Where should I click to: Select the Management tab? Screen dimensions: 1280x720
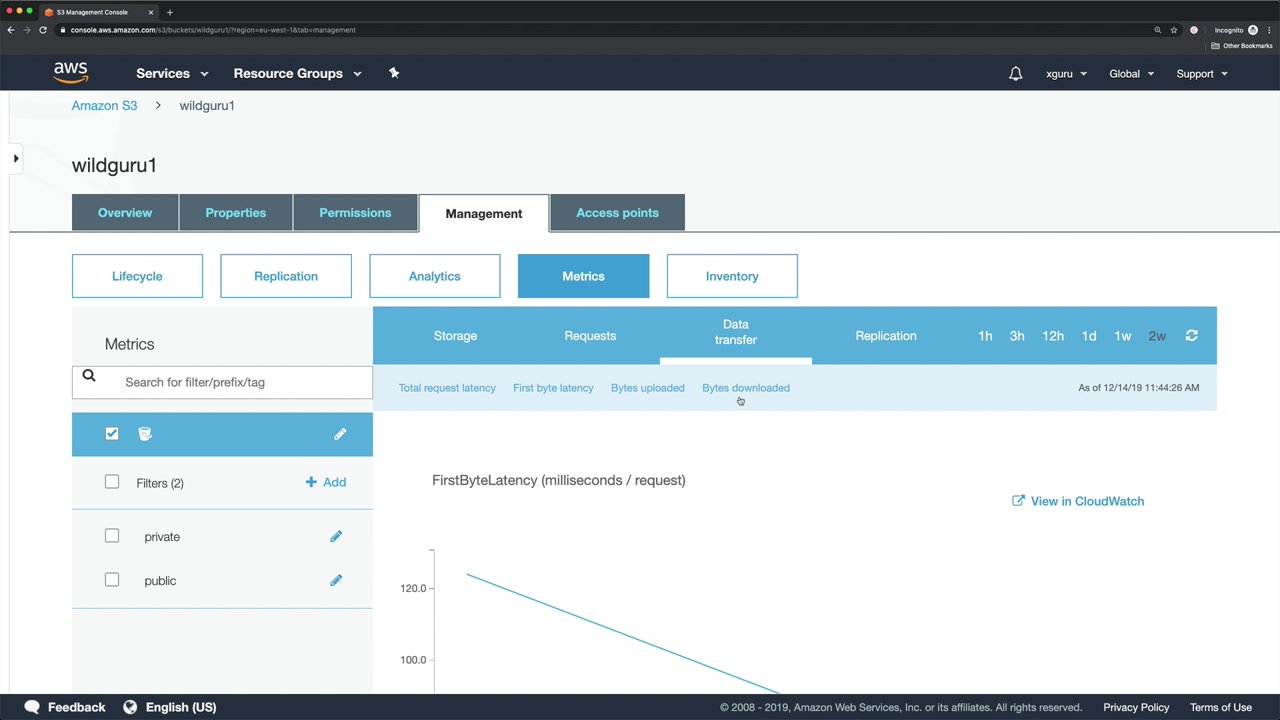tap(484, 213)
